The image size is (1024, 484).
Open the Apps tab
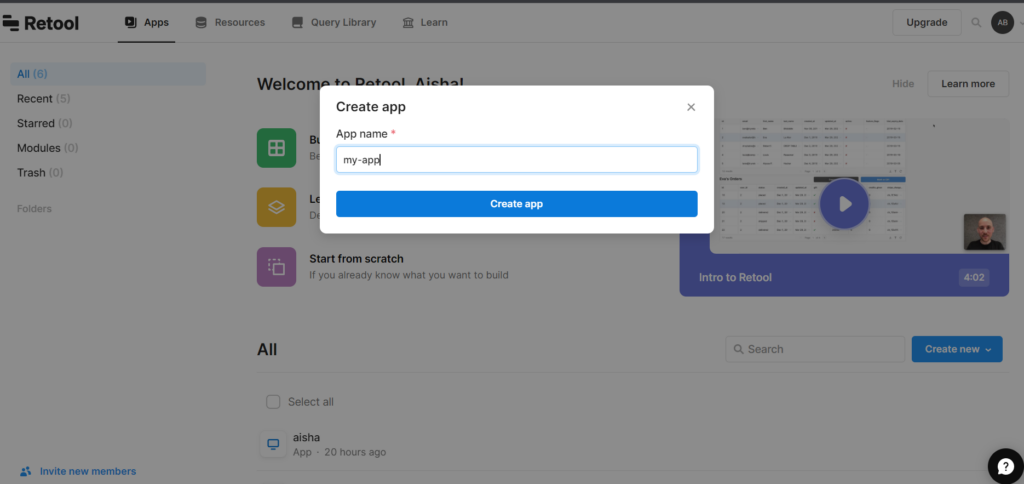click(x=146, y=22)
